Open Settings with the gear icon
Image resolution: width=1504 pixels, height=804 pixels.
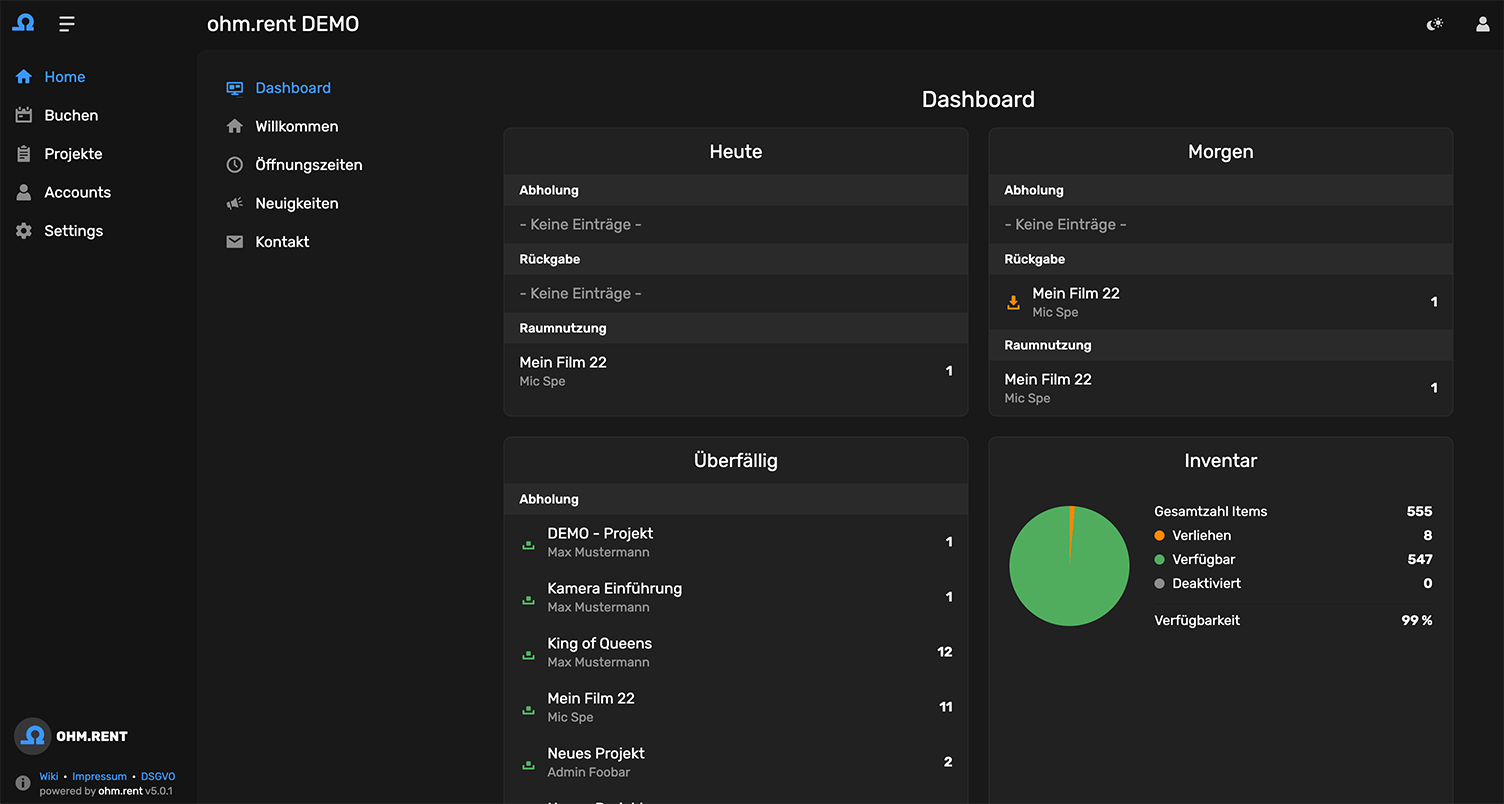(x=24, y=231)
